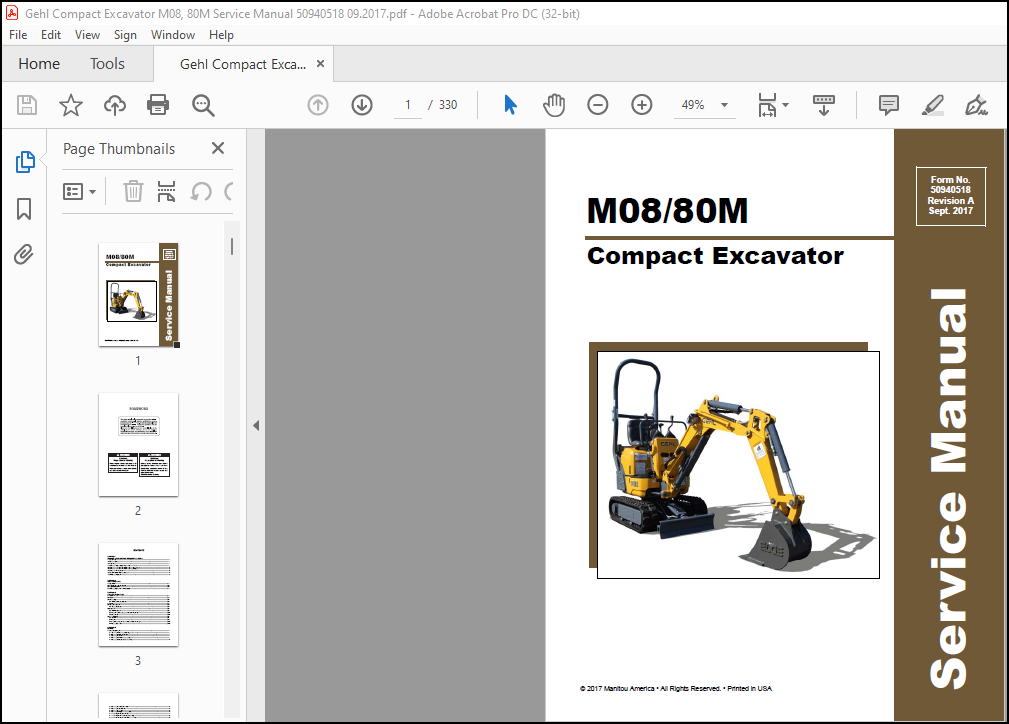Click the Form No. 50940518 box

click(950, 196)
